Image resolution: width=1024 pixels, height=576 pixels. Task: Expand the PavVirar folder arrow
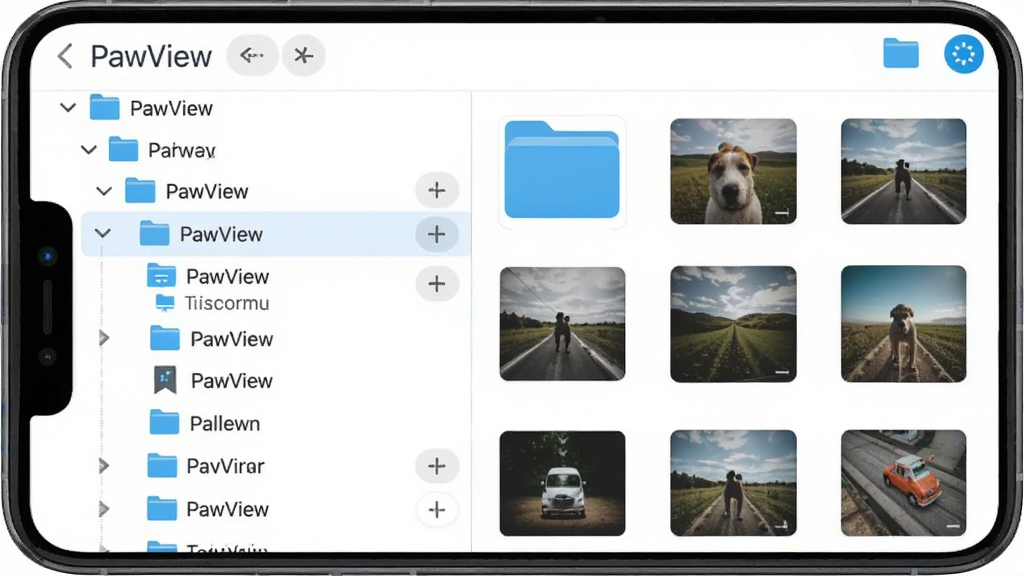(104, 466)
